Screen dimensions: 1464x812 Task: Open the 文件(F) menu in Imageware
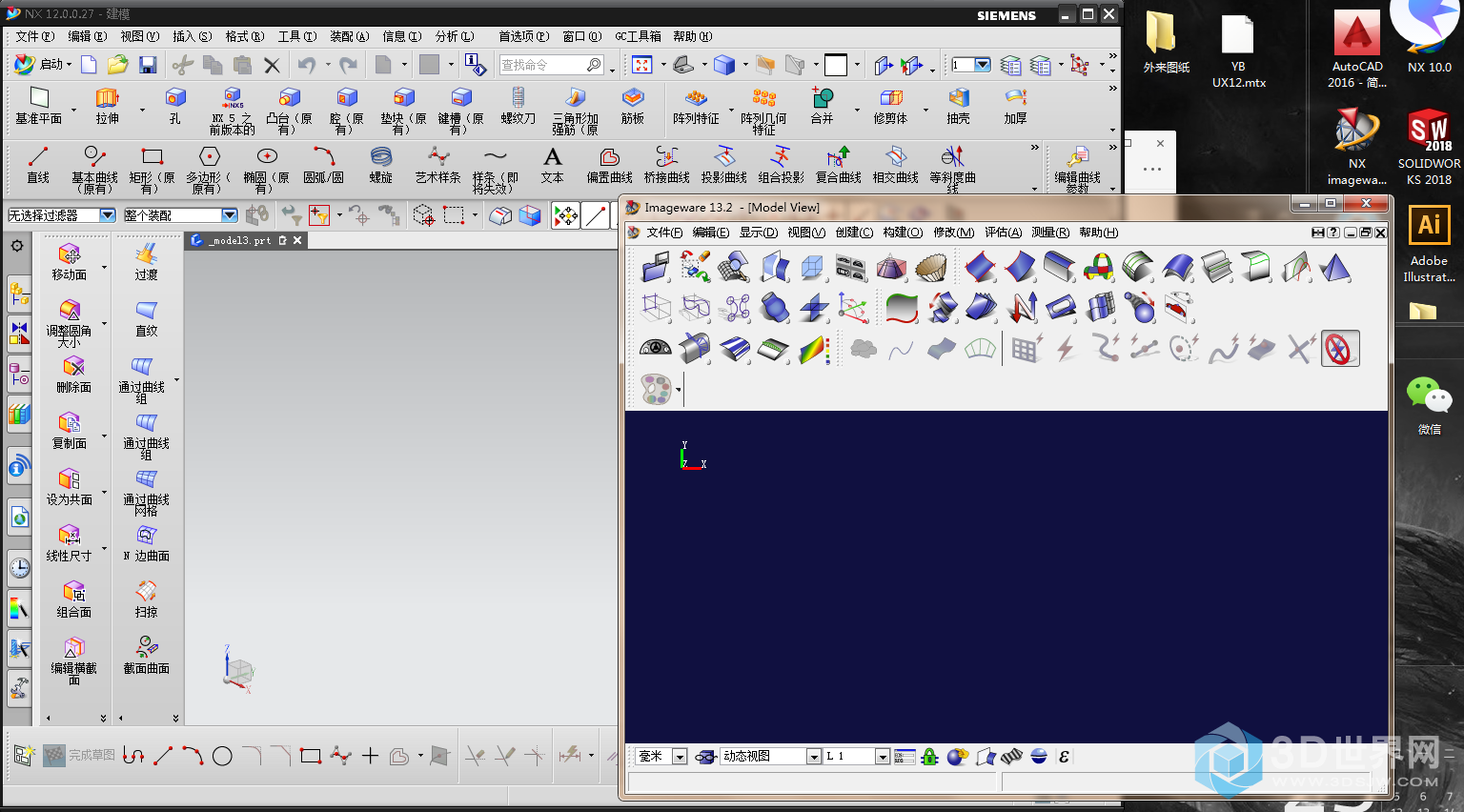point(664,233)
